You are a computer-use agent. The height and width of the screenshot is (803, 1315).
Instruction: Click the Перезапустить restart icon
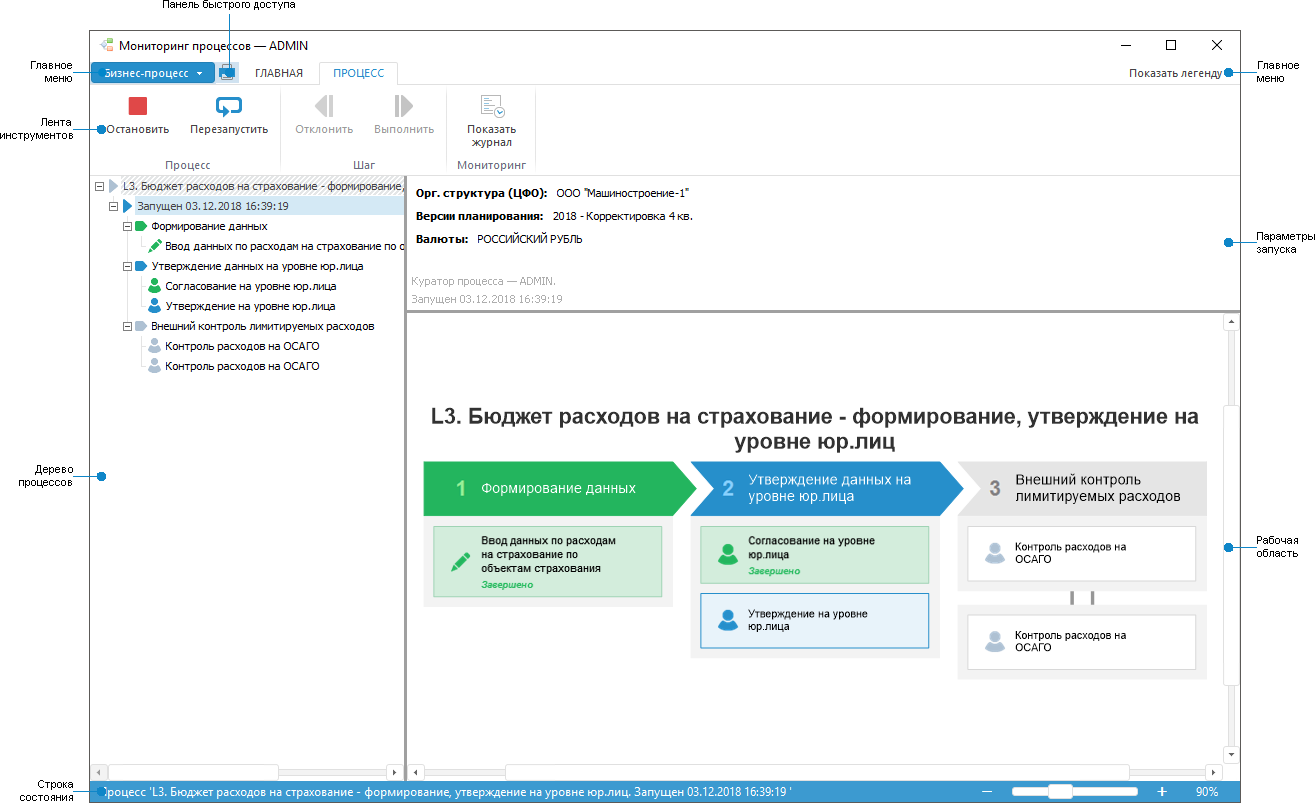[x=228, y=104]
